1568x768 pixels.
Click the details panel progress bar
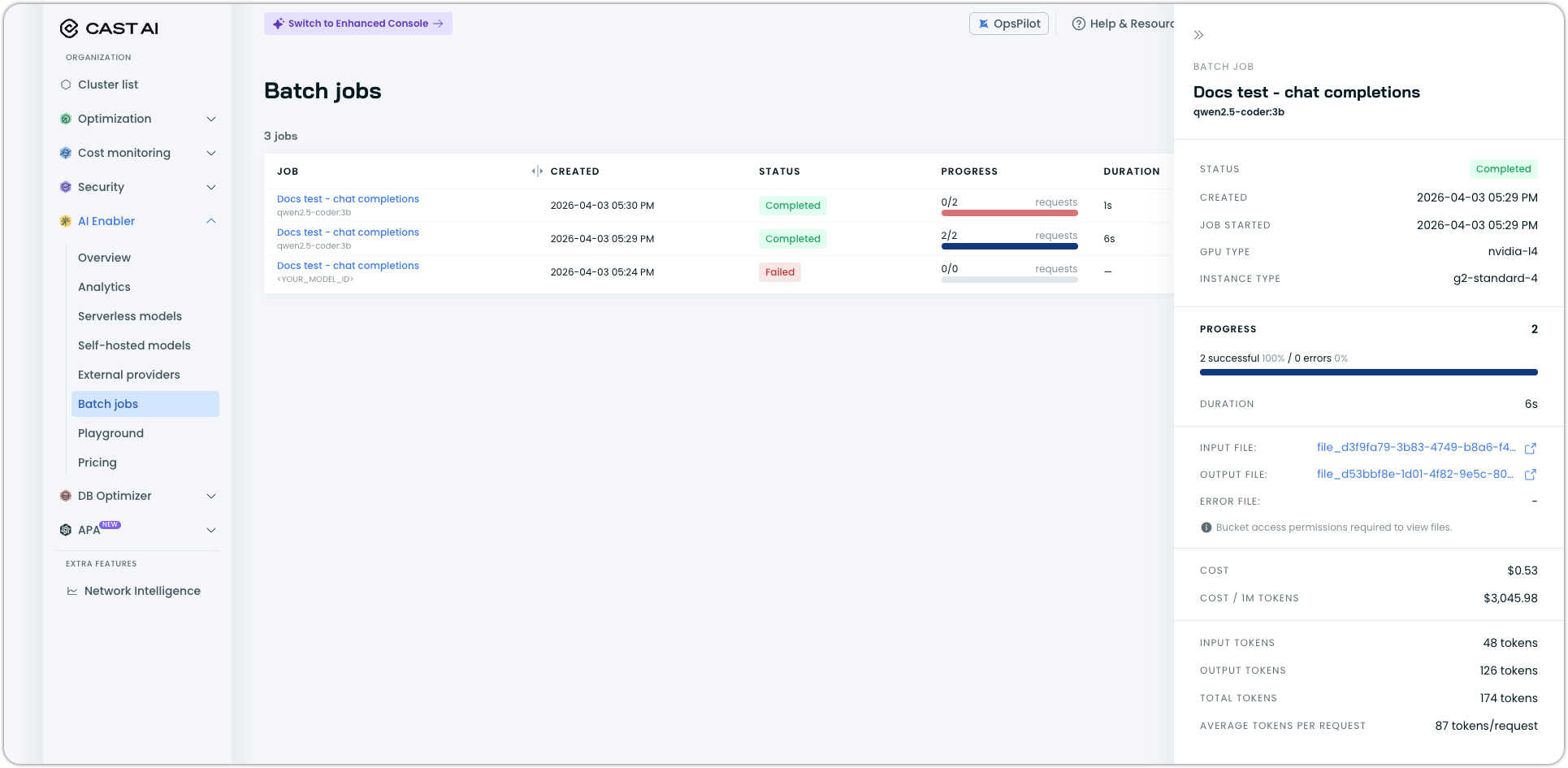click(1369, 372)
